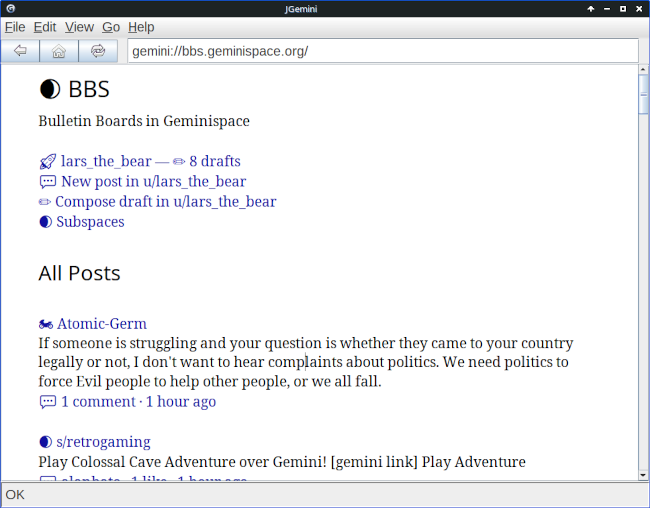This screenshot has height=508, width=650.
Task: Click the scrollbar down arrow
Action: [x=643, y=474]
